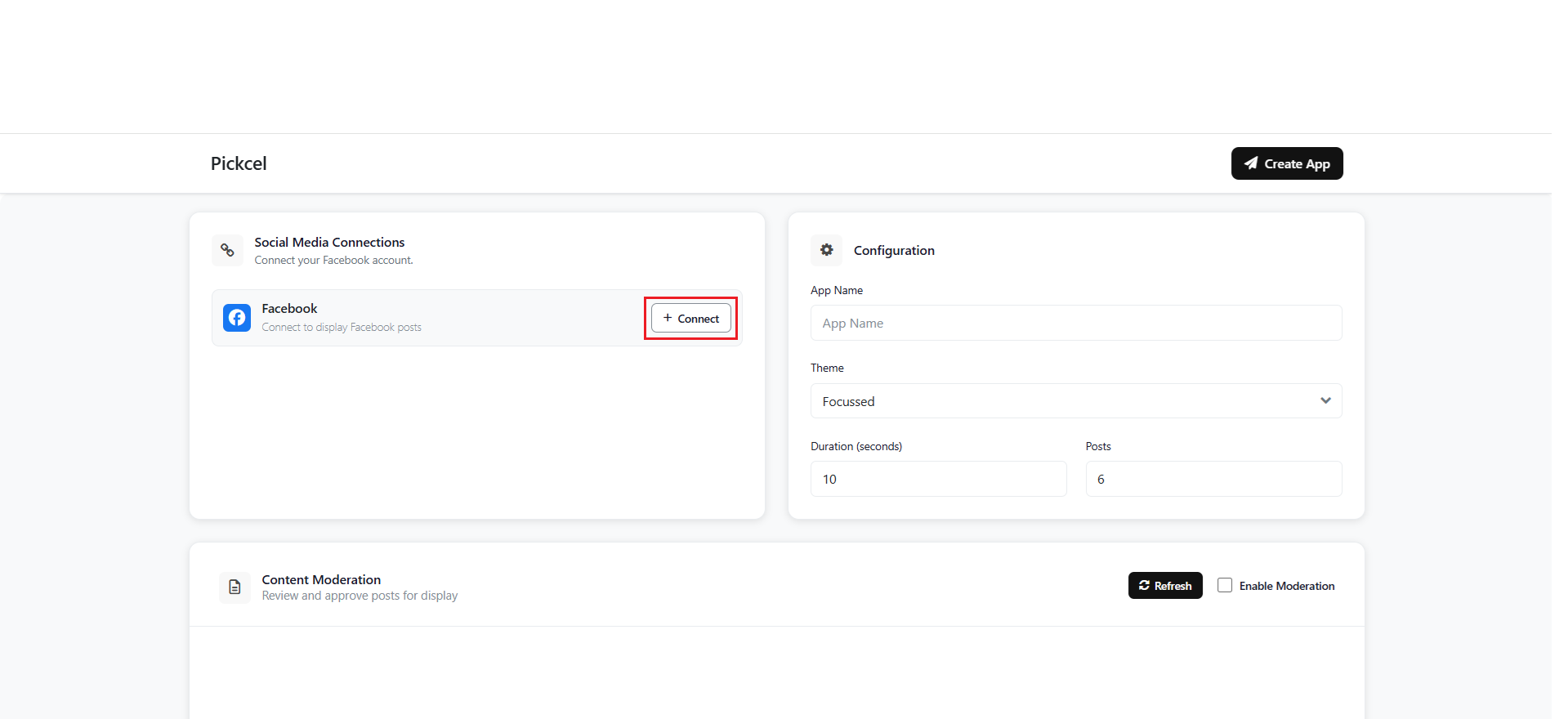Image resolution: width=1568 pixels, height=719 pixels.
Task: Click the blue Facebook logo icon
Action: click(x=237, y=318)
